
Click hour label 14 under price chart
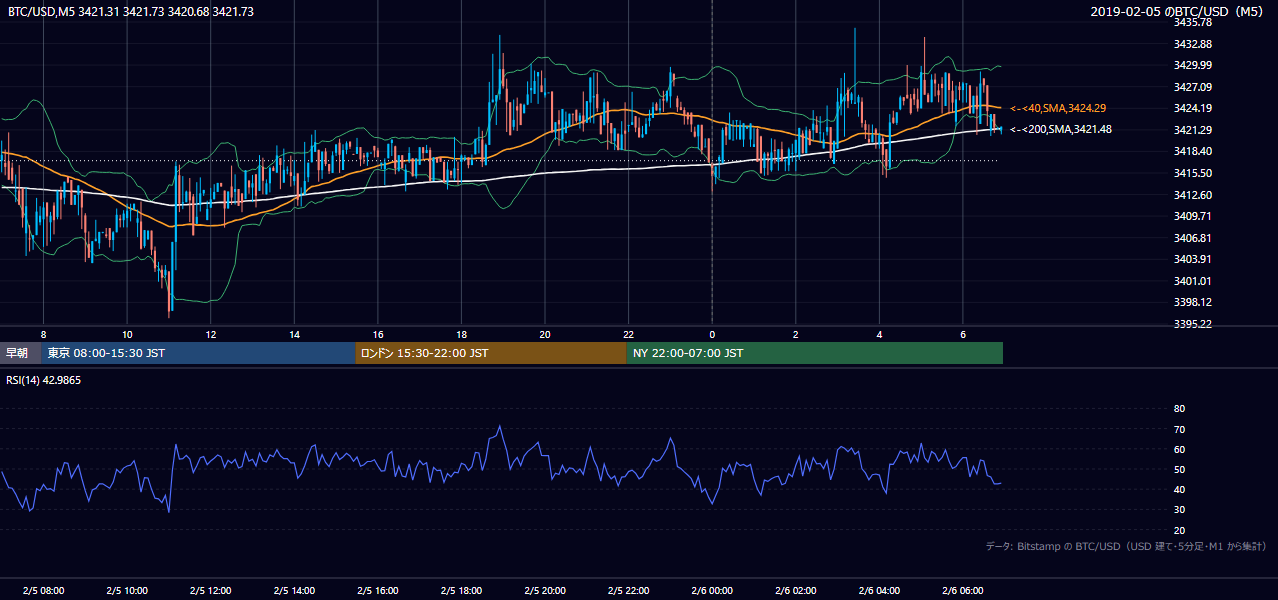pos(294,334)
